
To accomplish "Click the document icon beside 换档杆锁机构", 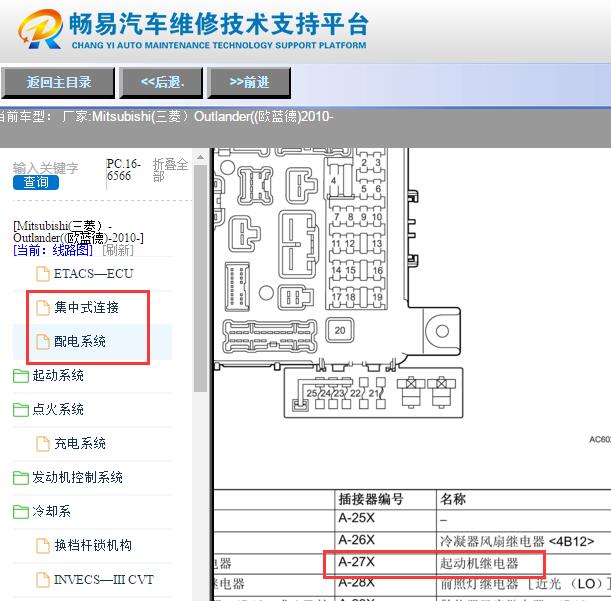I will (43, 545).
